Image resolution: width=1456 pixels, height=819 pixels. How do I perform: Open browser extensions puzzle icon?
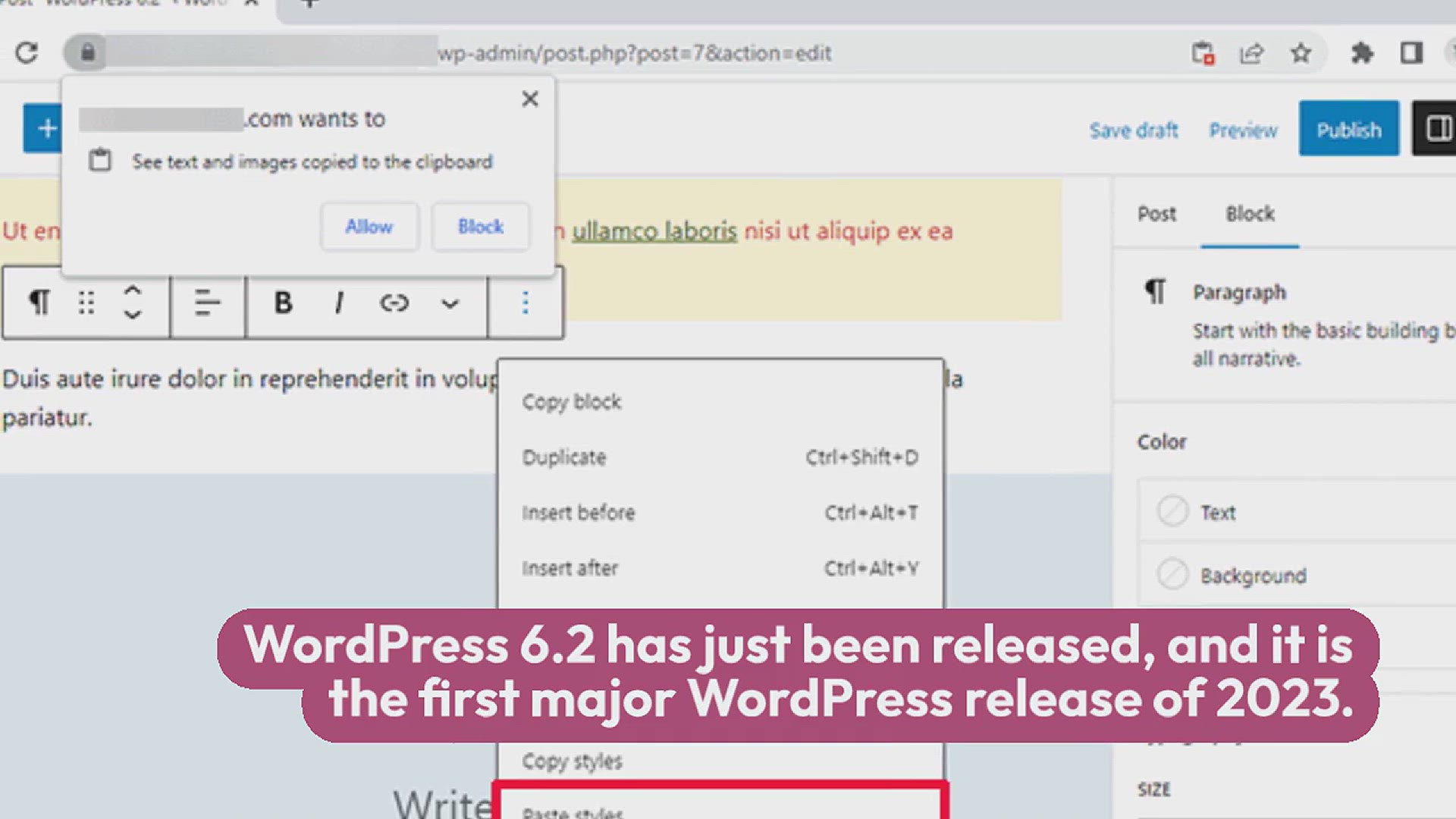pos(1362,53)
